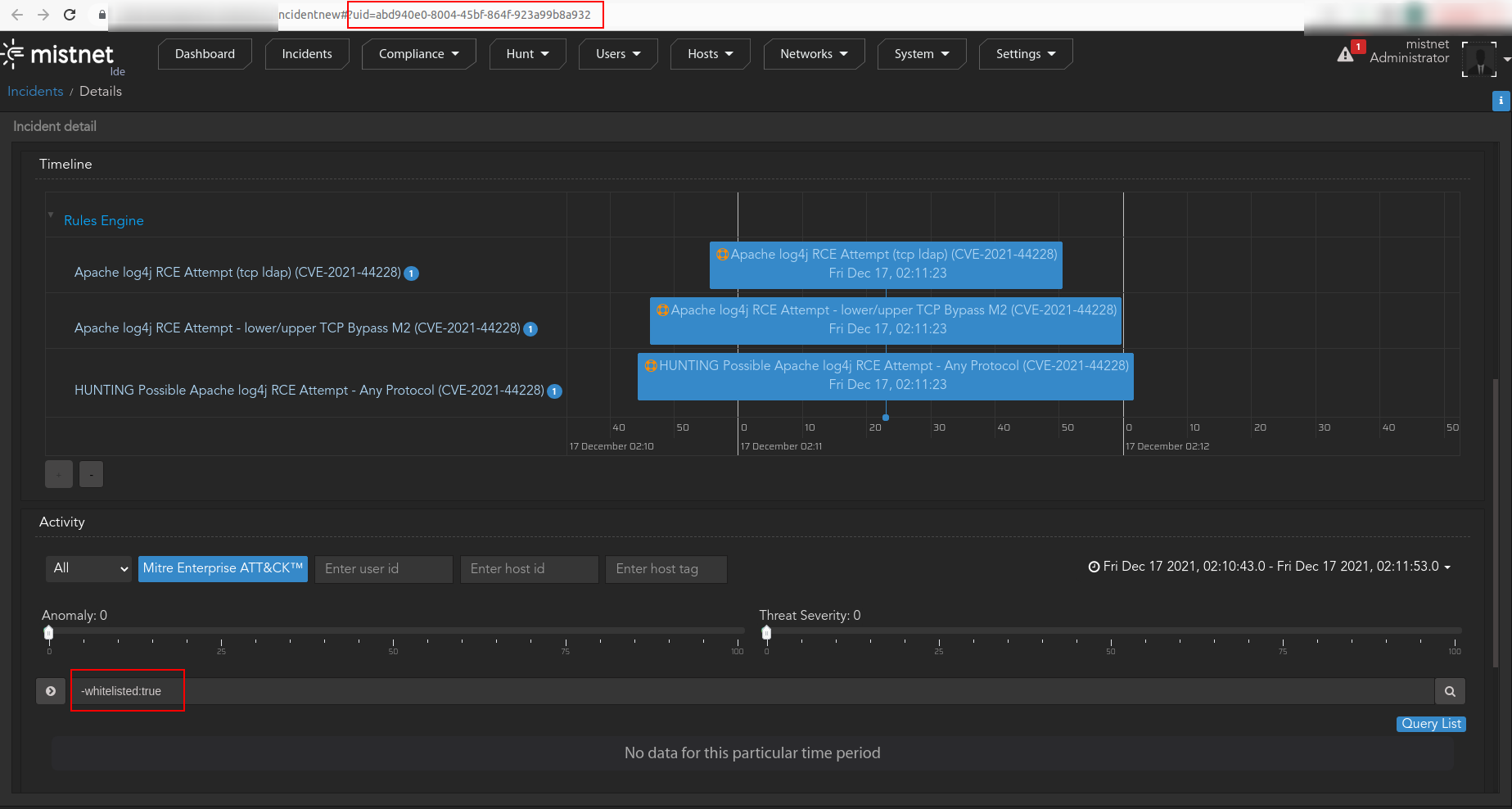The width and height of the screenshot is (1512, 809).
Task: Expand the Compliance menu
Action: coord(418,54)
